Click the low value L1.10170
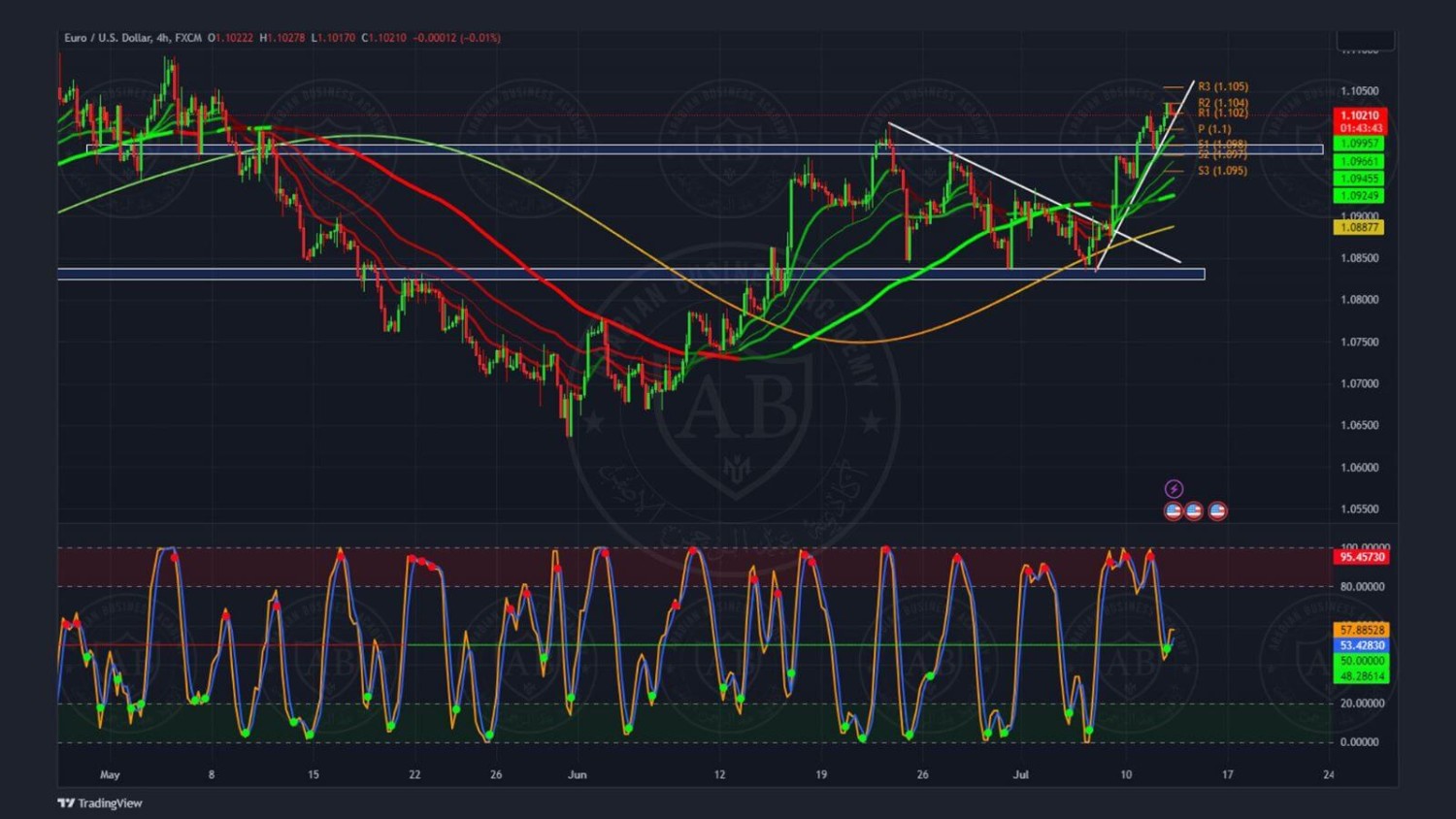Screen dimensions: 1456x819 coord(333,38)
